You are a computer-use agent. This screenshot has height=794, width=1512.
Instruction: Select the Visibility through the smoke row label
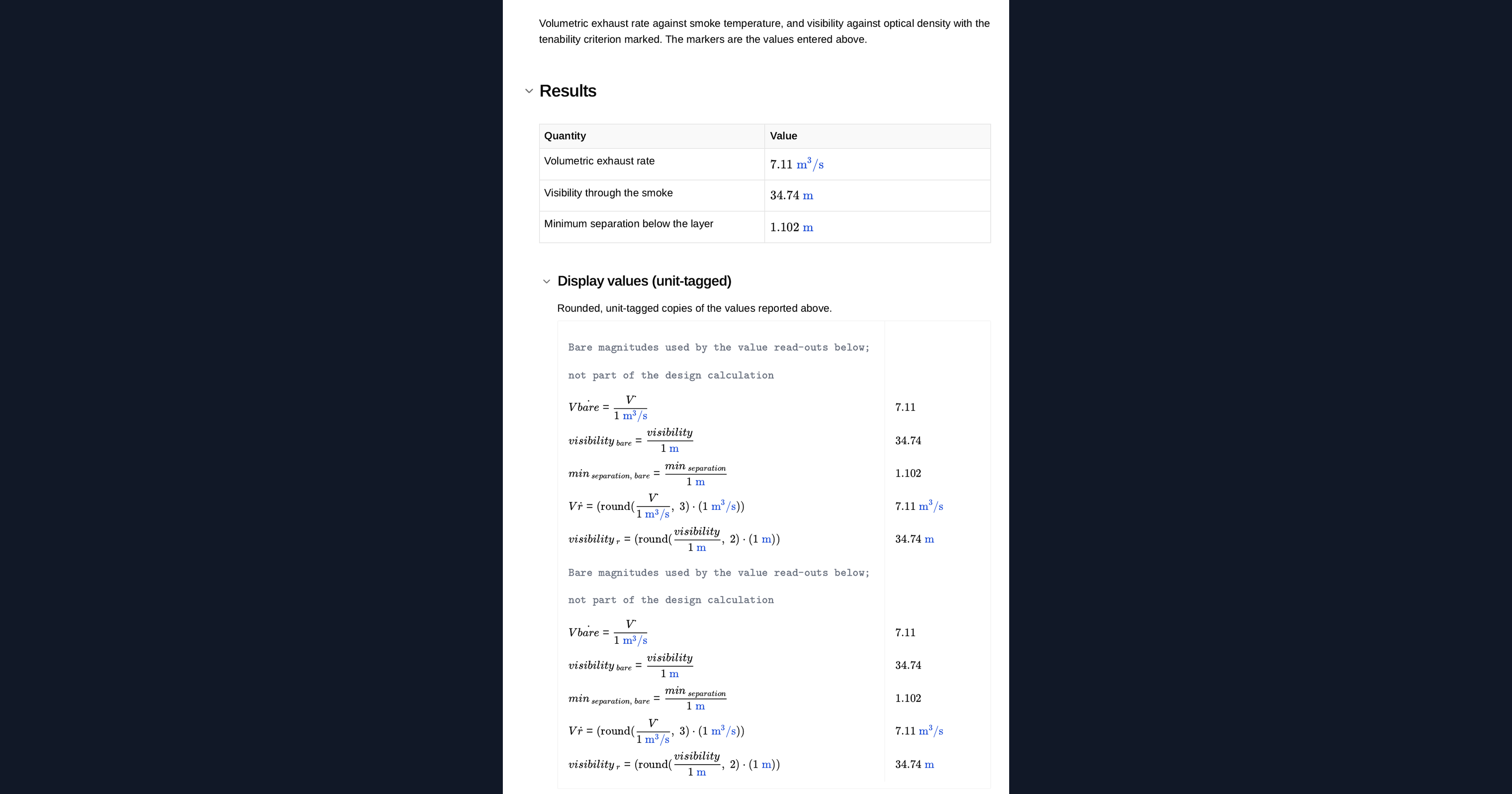pos(608,193)
